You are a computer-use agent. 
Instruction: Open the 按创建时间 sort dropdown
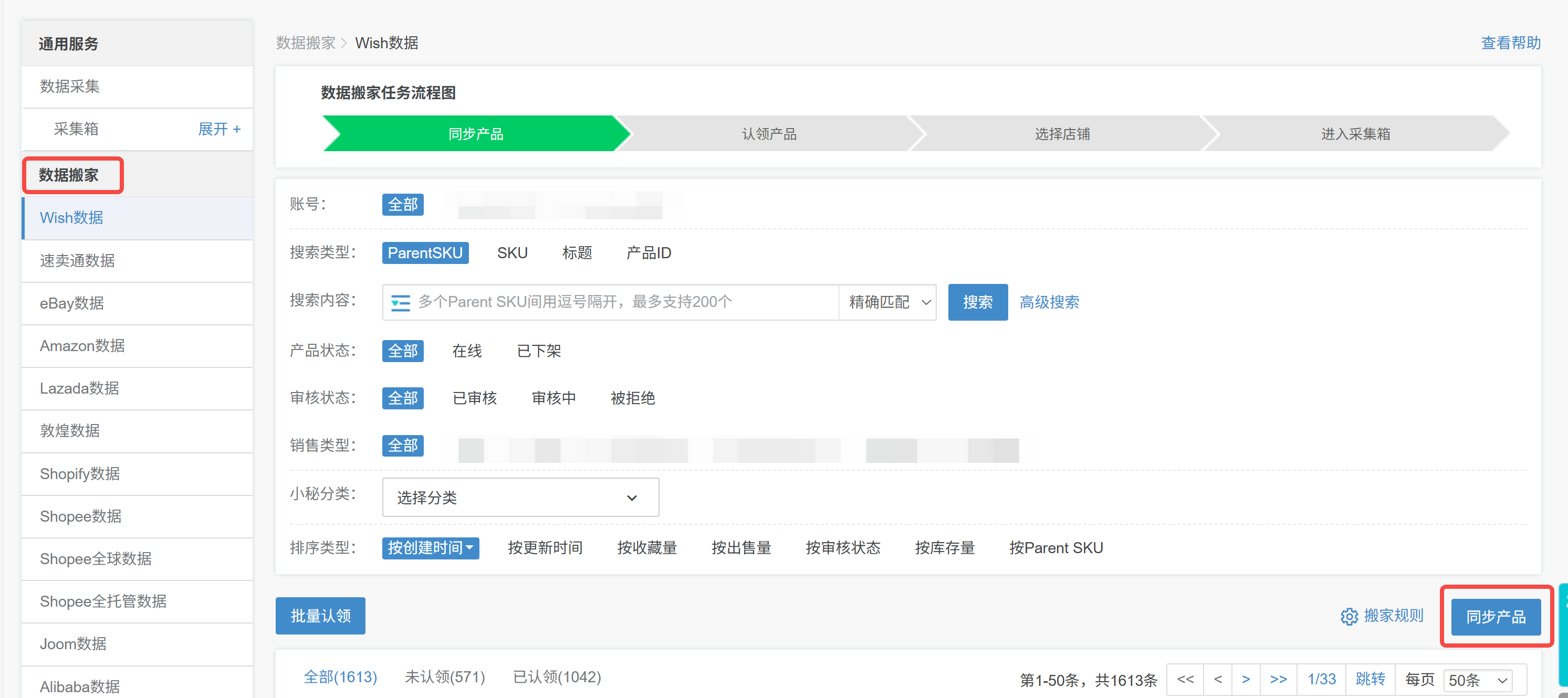pyautogui.click(x=431, y=547)
